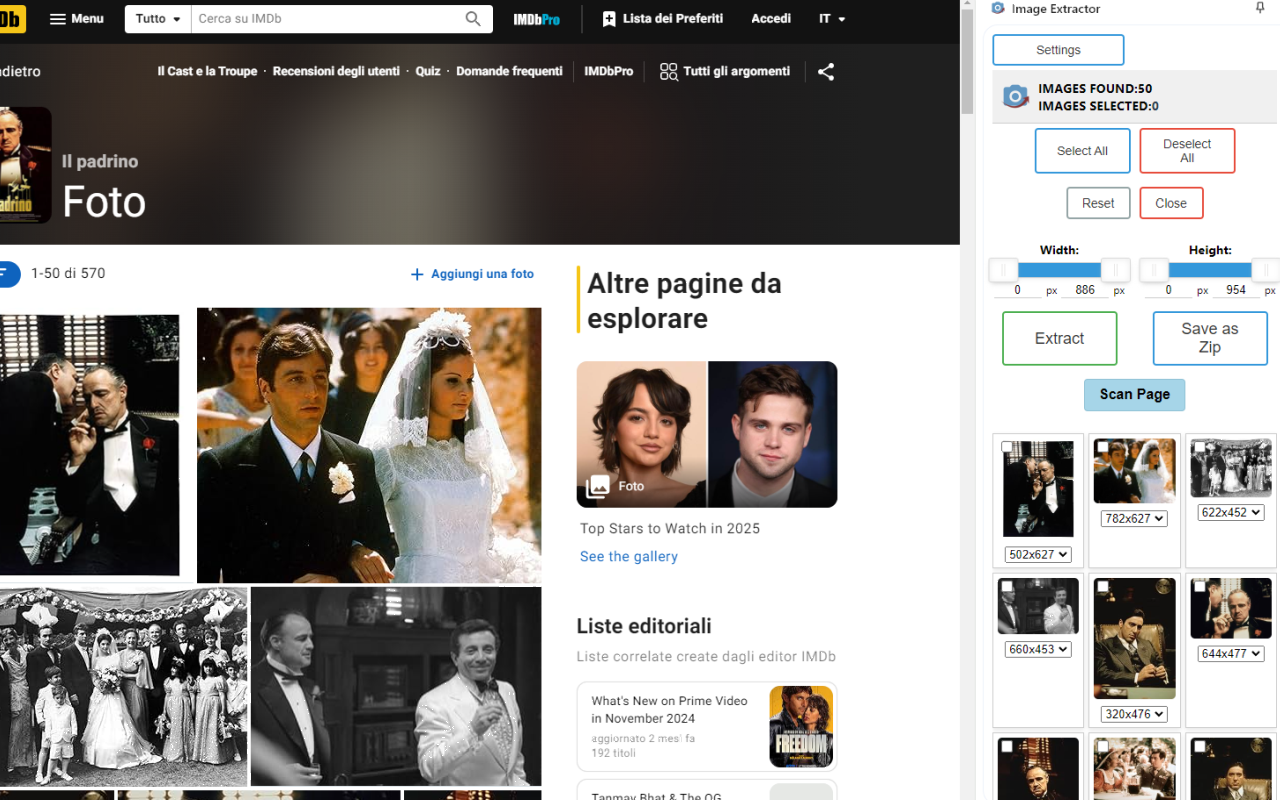Viewport: 1280px width, 800px height.
Task: Click the Settings button in extractor
Action: pyautogui.click(x=1058, y=50)
